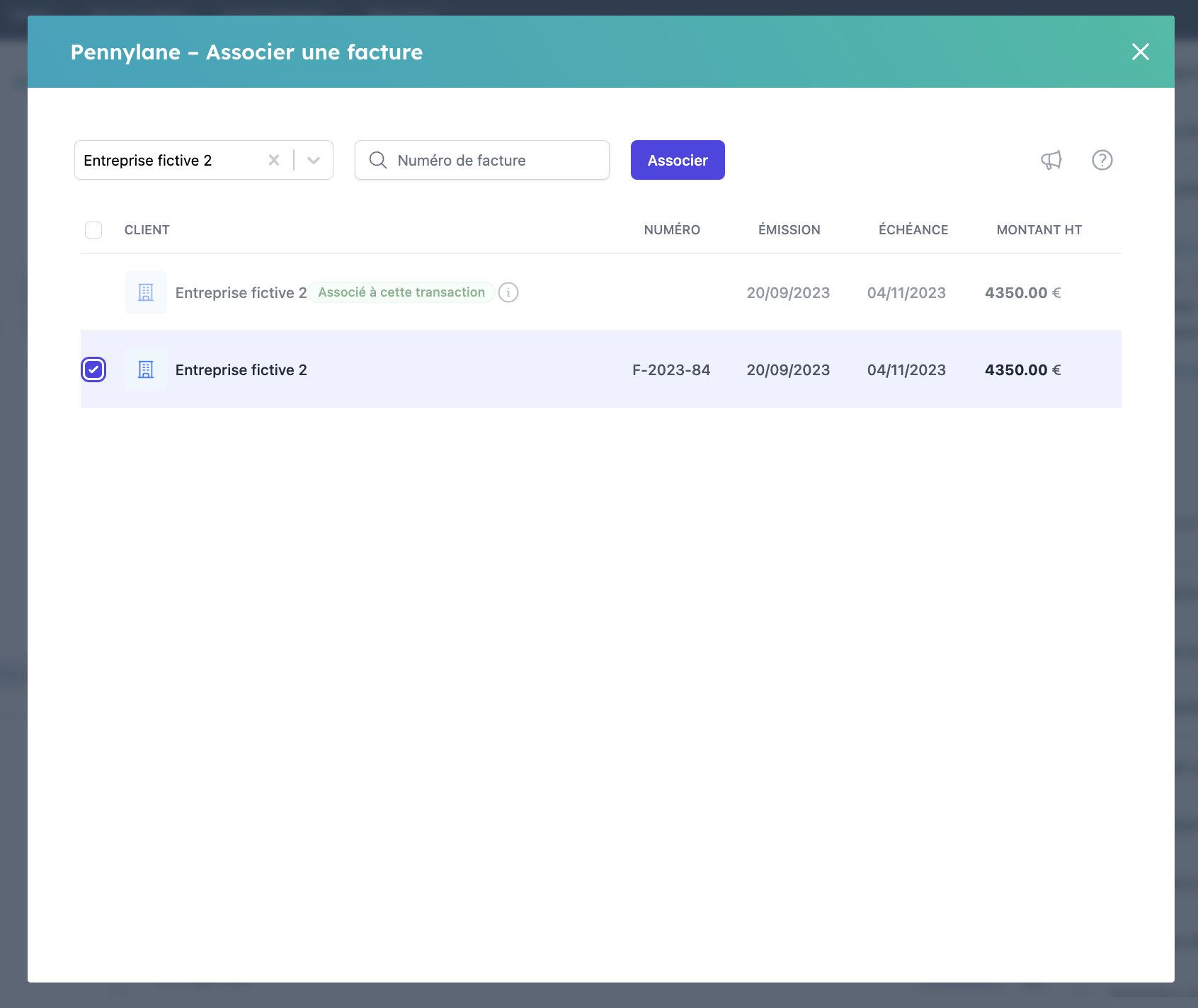Click amount in the associated invoice row

pos(1023,293)
